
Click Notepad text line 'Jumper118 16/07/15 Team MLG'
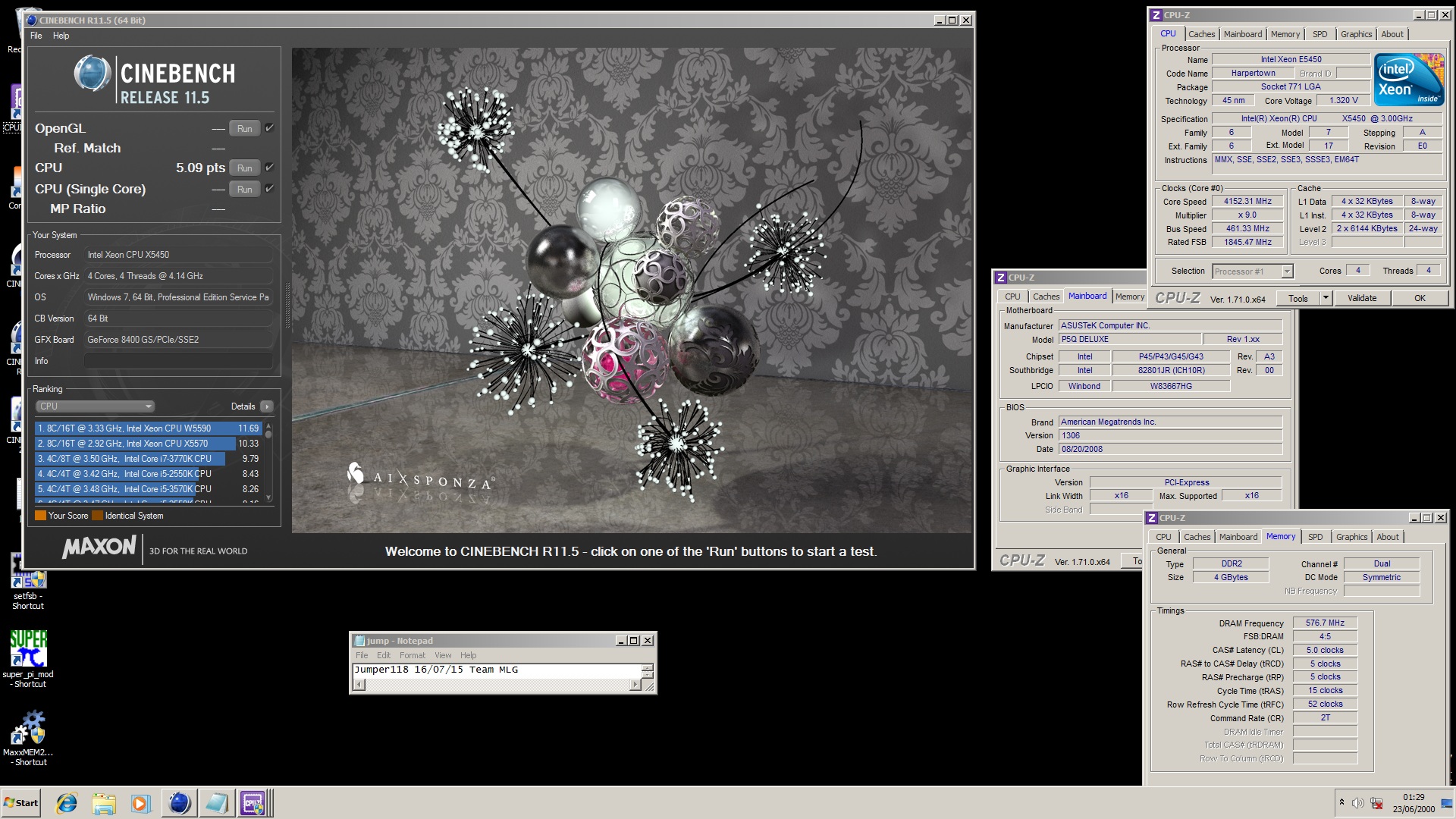pyautogui.click(x=436, y=670)
